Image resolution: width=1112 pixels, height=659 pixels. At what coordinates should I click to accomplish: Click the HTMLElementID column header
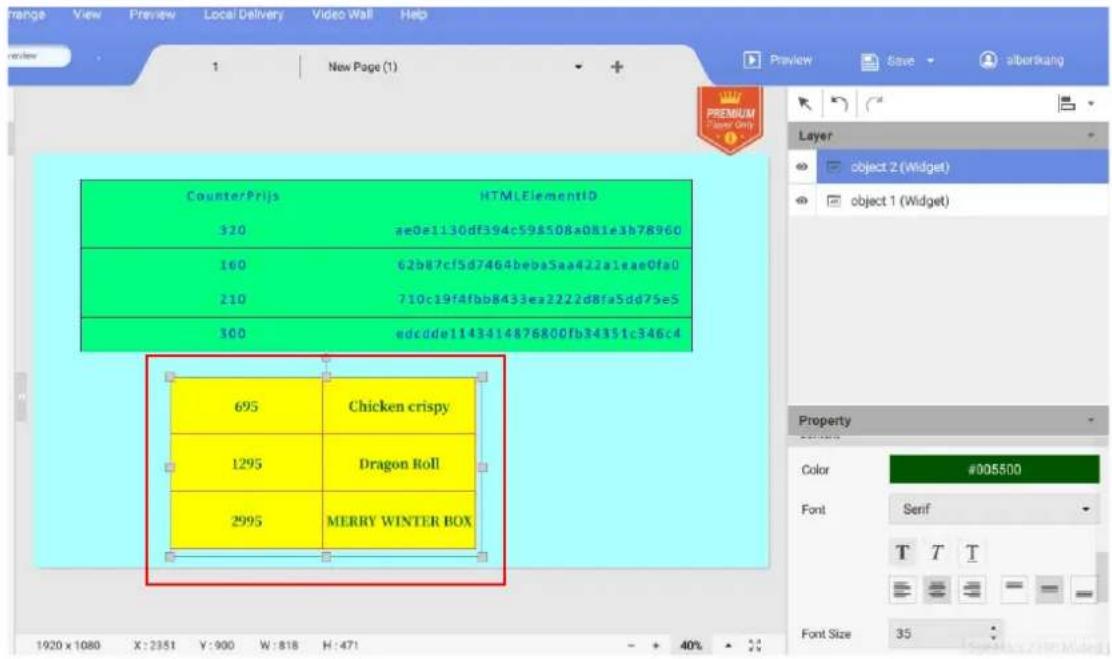click(x=538, y=196)
